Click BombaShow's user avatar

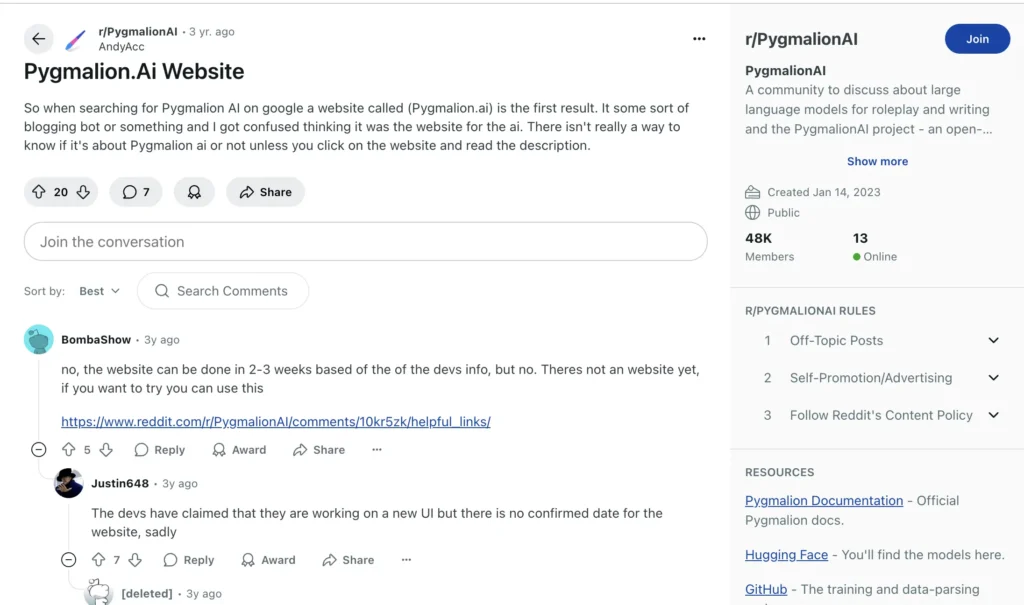coord(39,340)
